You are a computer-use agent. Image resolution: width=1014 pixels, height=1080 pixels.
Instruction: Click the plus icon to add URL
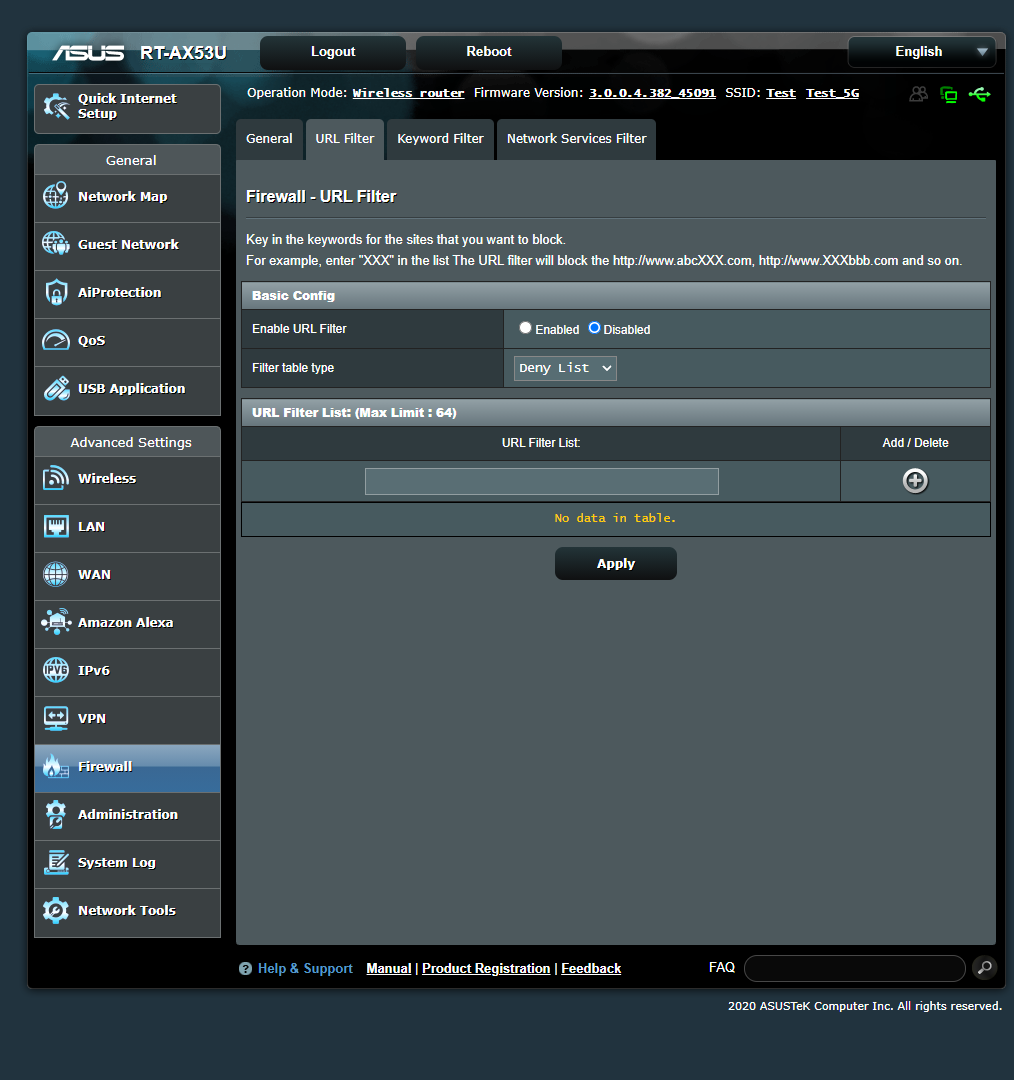pos(915,481)
